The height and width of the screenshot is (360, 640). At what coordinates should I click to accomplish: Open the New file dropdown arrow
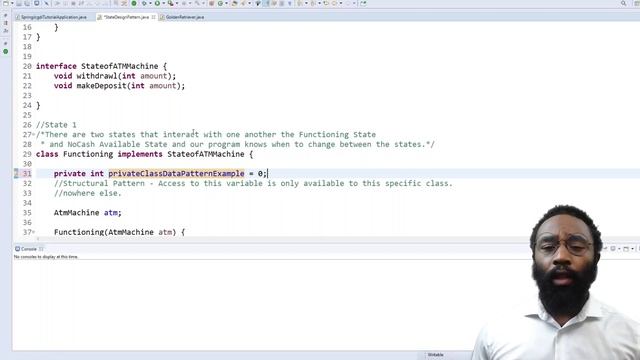click(x=12, y=3)
